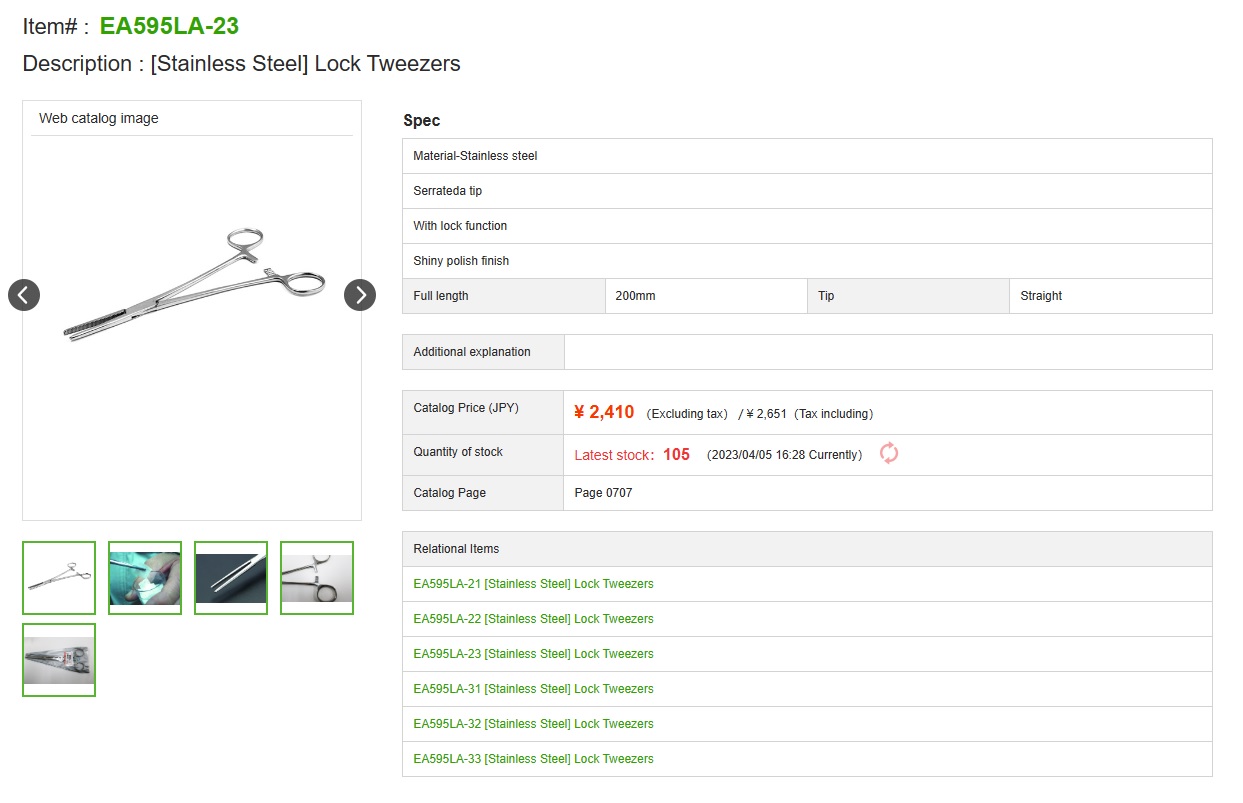Select the gloved-hand usage thumbnail
This screenshot has height=803, width=1243.
[x=145, y=578]
